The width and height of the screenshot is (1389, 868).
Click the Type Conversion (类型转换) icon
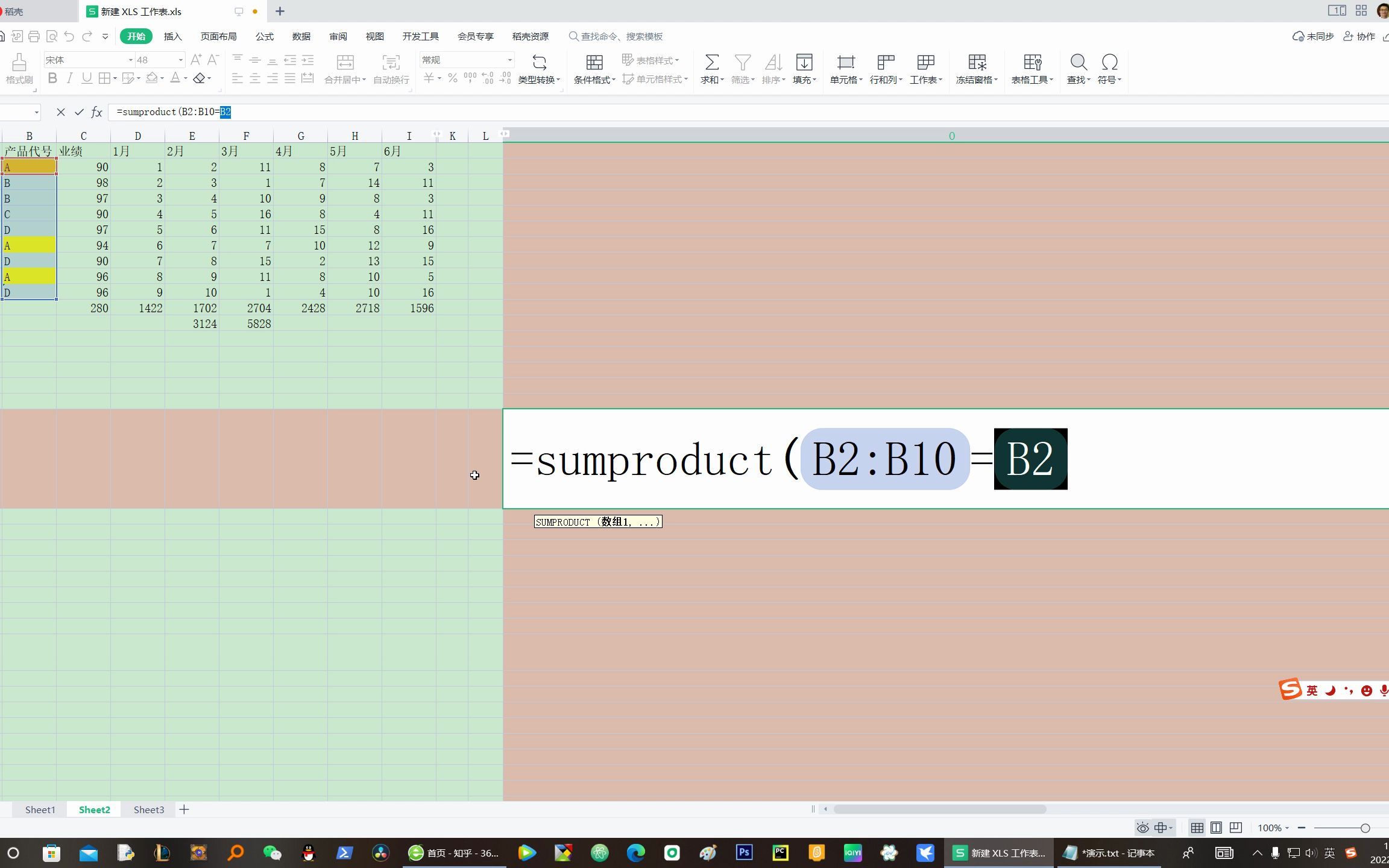(x=539, y=62)
